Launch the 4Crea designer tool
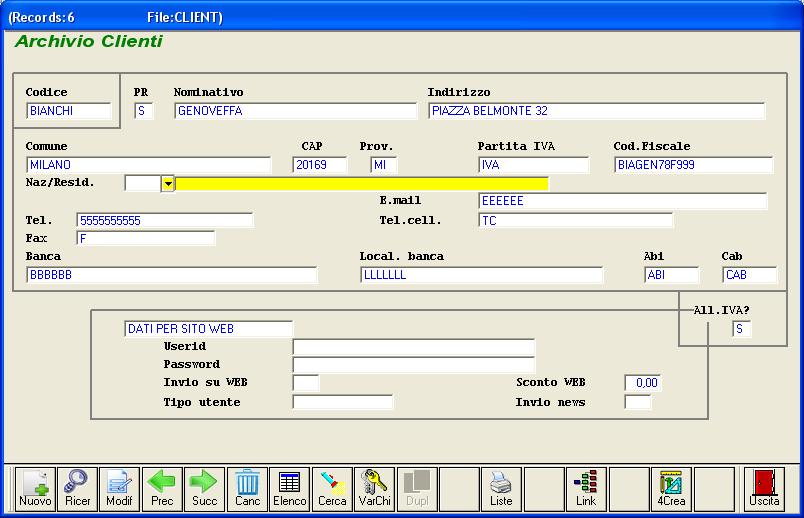The image size is (804, 518). [x=672, y=489]
